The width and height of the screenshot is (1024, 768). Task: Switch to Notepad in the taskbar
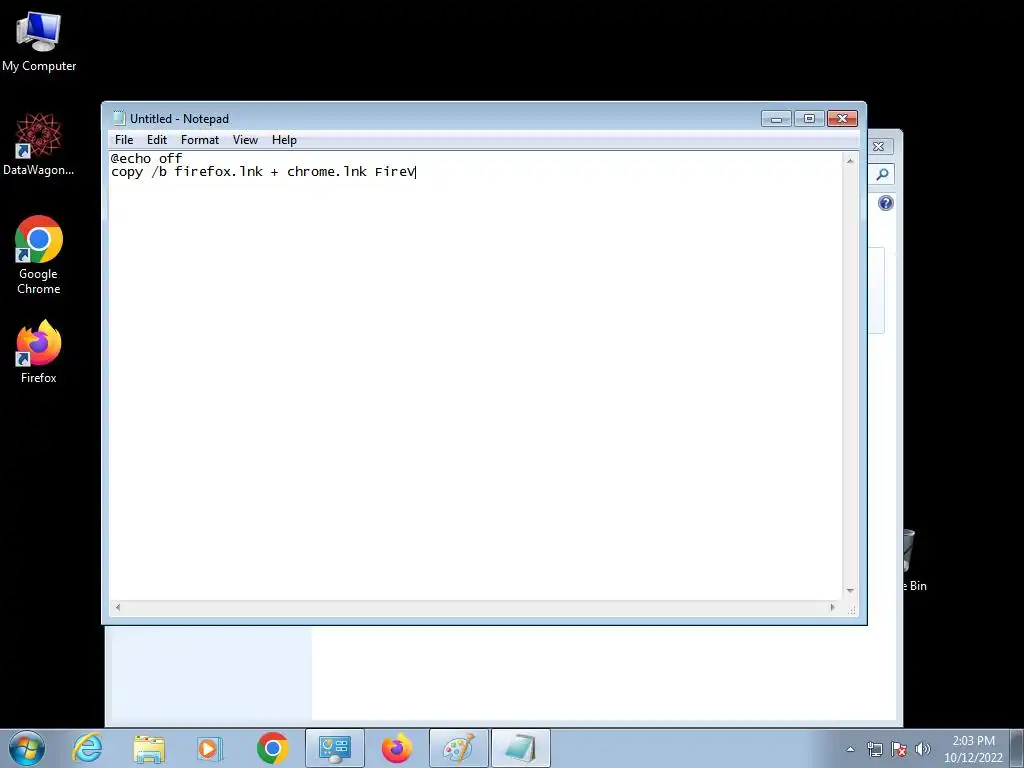click(520, 748)
